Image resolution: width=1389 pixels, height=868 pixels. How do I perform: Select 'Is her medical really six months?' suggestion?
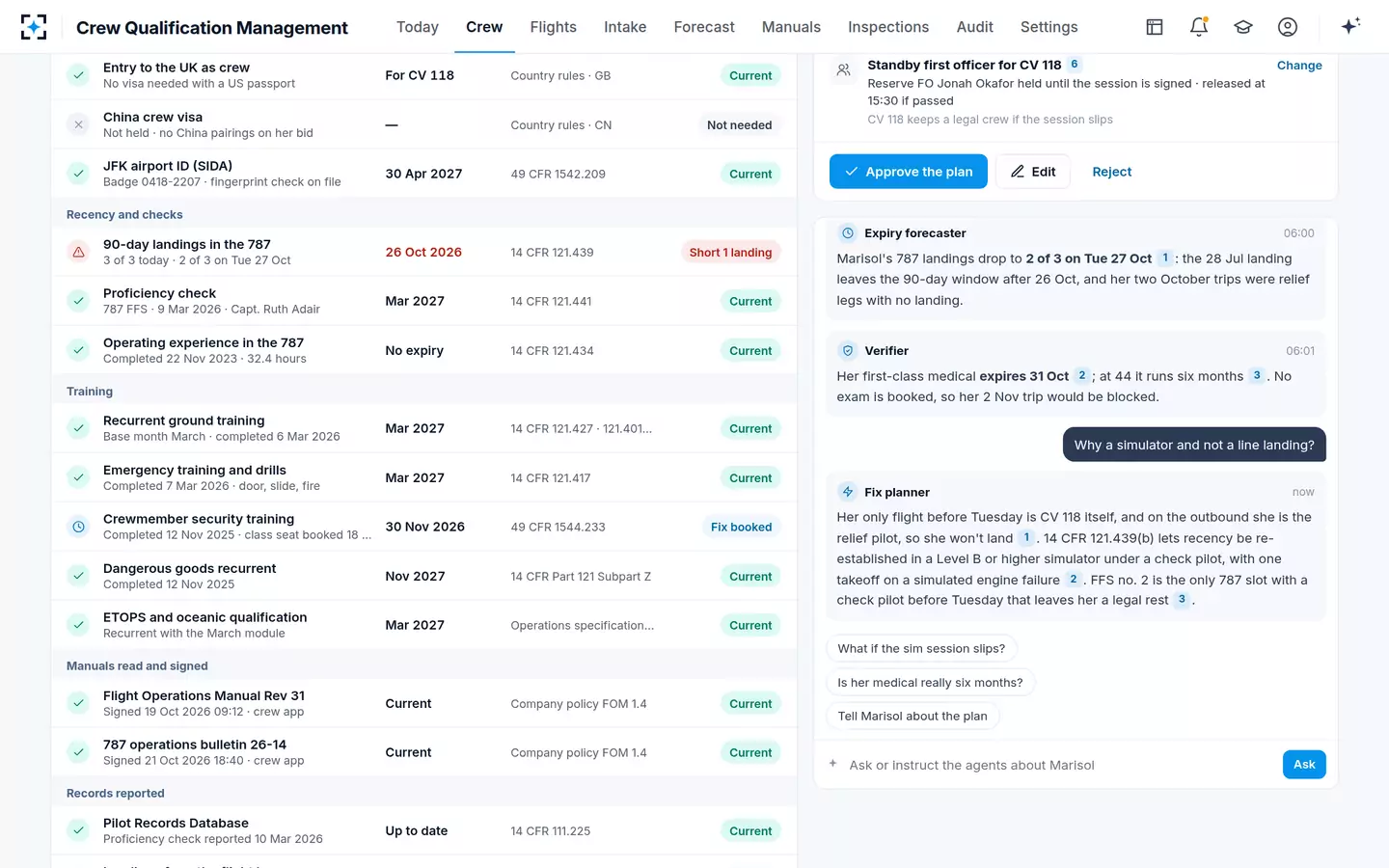(x=930, y=683)
